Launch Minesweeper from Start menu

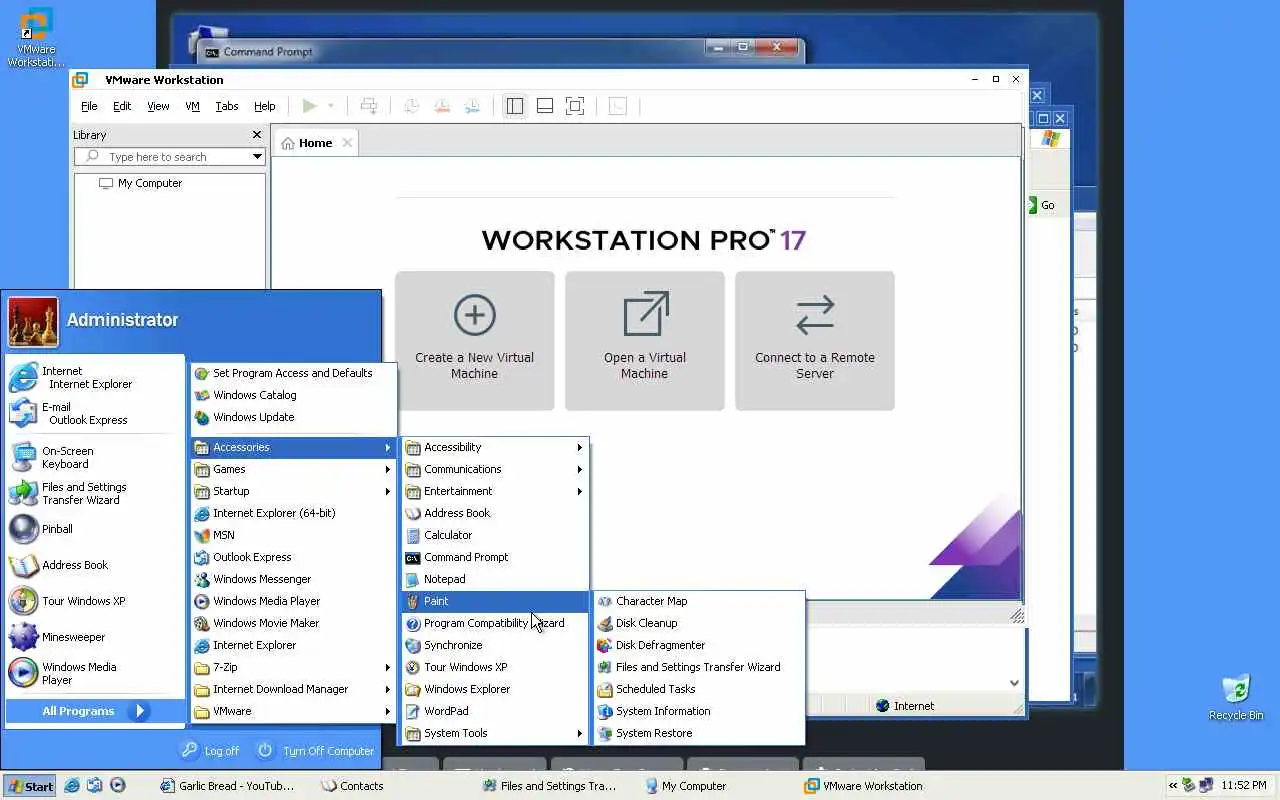95,637
